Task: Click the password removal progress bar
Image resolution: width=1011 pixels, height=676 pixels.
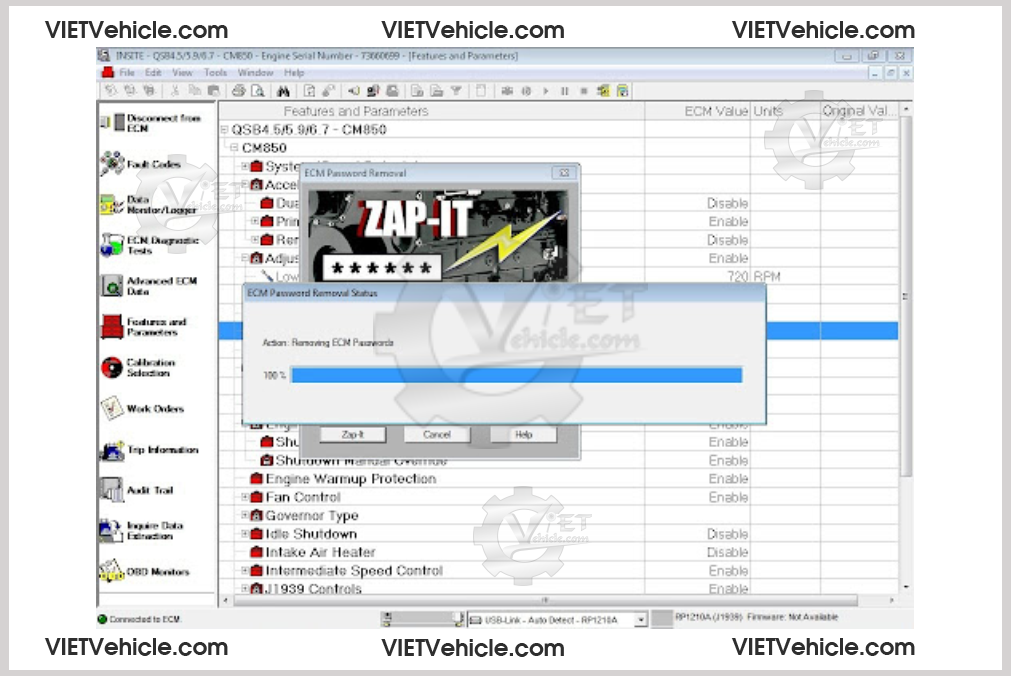Action: [516, 375]
